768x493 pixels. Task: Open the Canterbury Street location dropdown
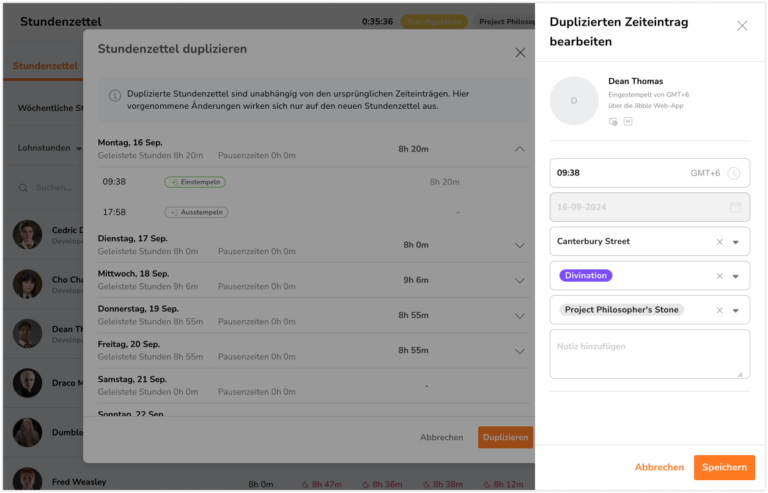point(736,242)
